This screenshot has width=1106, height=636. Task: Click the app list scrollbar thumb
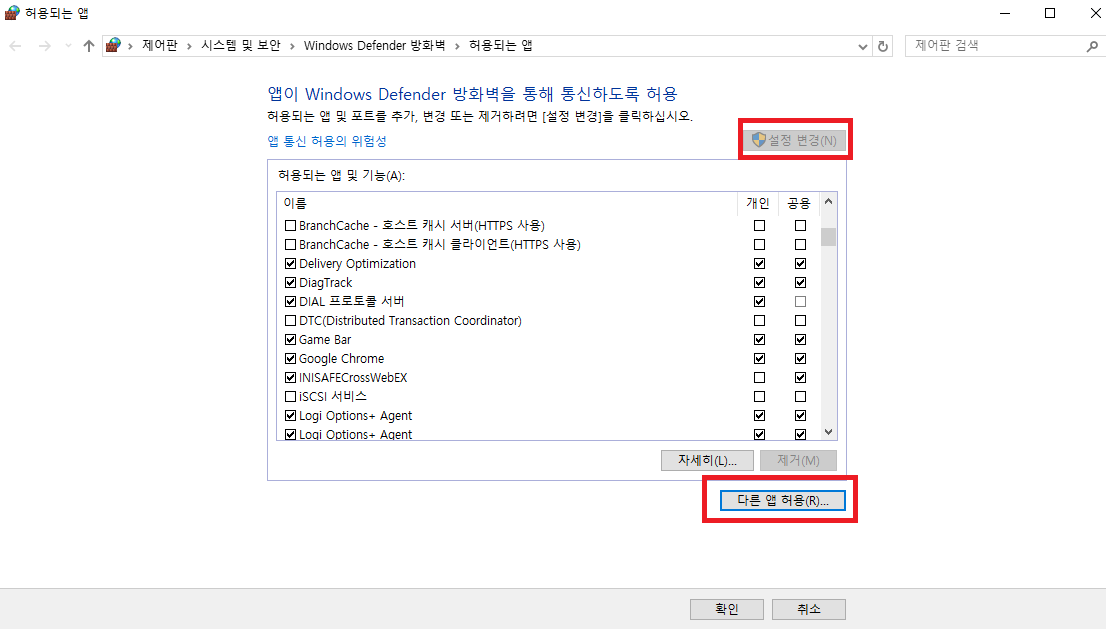tap(829, 237)
